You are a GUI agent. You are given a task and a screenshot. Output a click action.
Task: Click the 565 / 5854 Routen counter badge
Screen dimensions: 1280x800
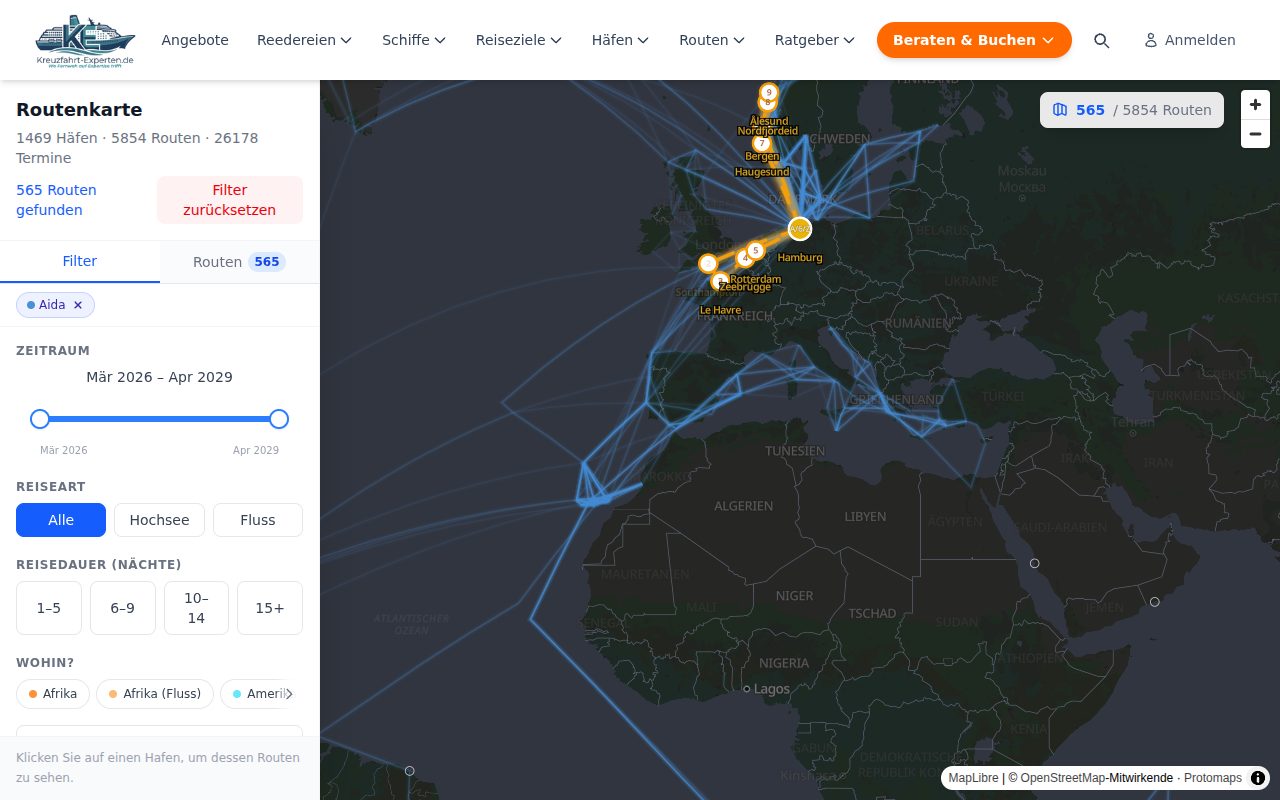1132,110
